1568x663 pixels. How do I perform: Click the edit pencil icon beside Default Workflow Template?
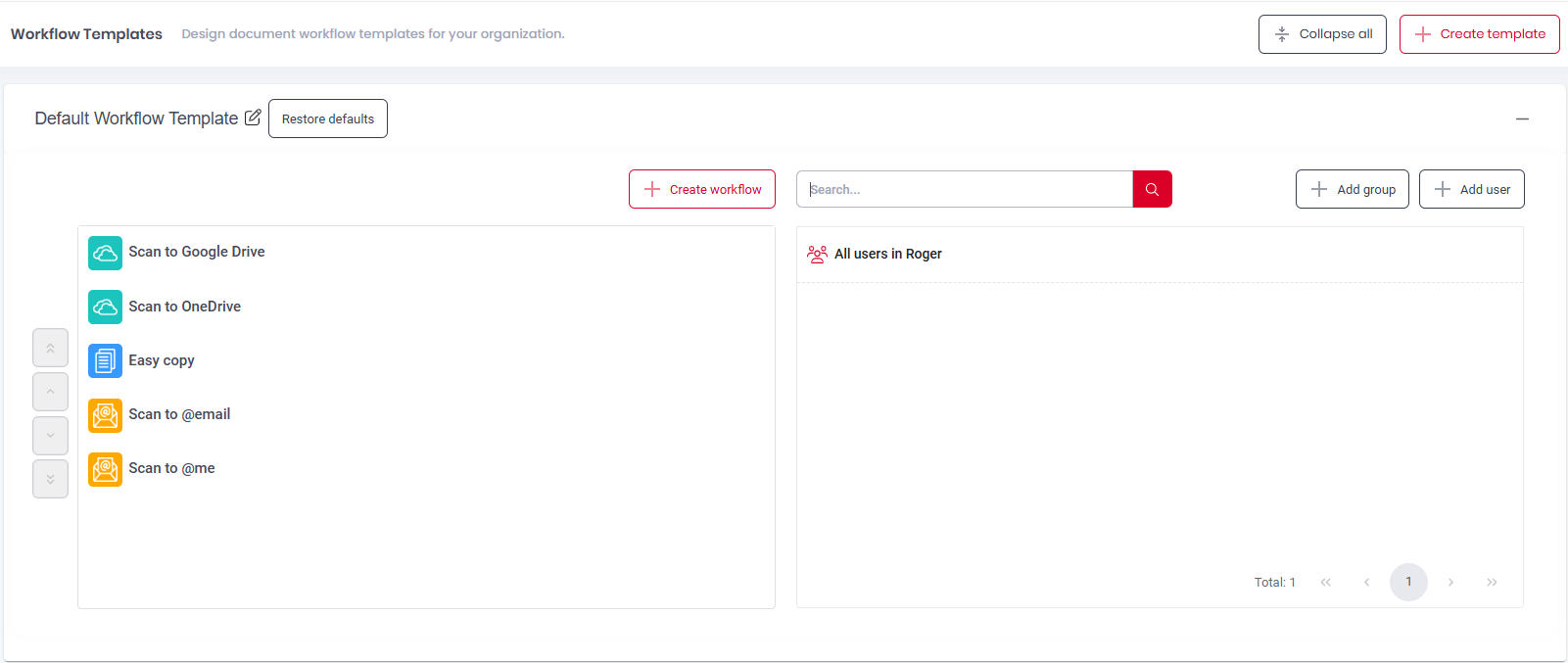pos(253,118)
